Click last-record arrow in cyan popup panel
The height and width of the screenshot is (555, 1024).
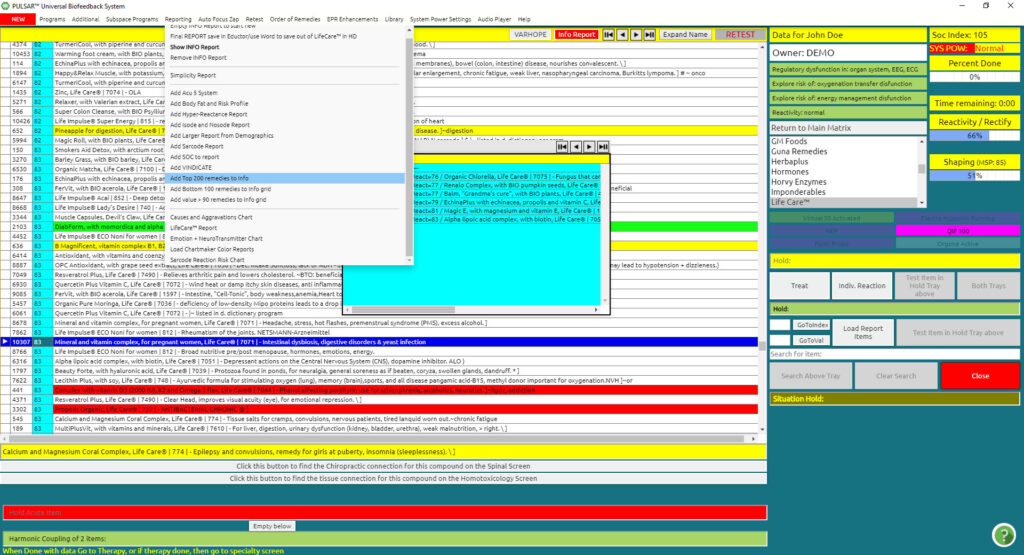(602, 147)
